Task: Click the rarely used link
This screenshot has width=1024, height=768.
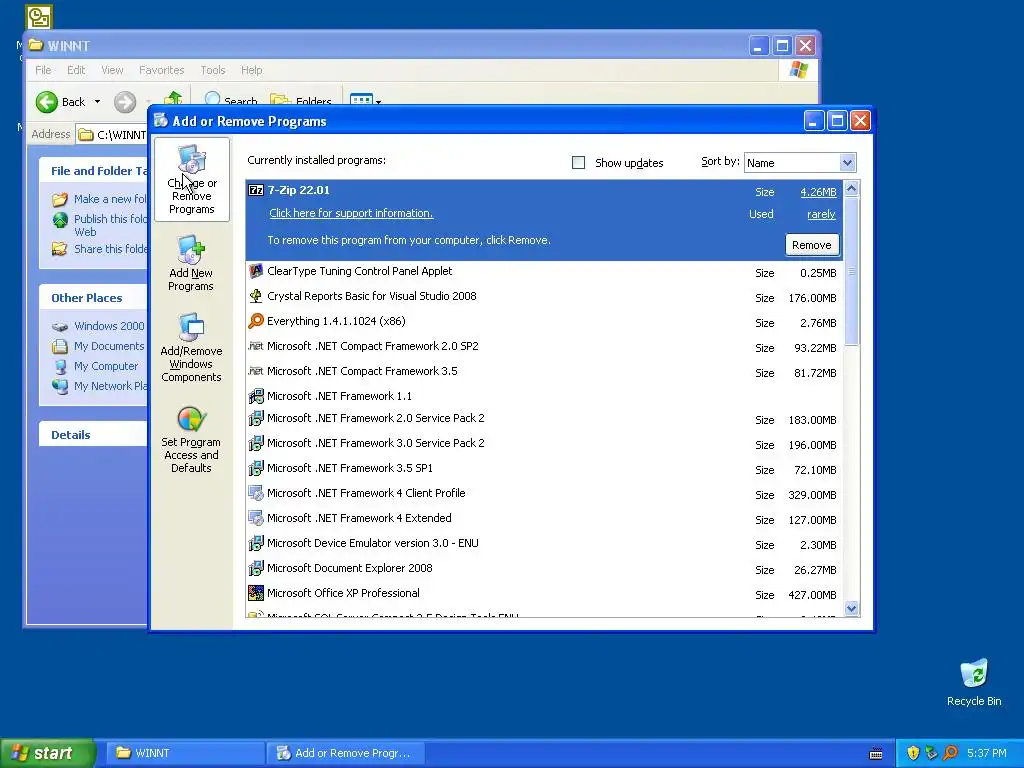Action: [x=821, y=214]
